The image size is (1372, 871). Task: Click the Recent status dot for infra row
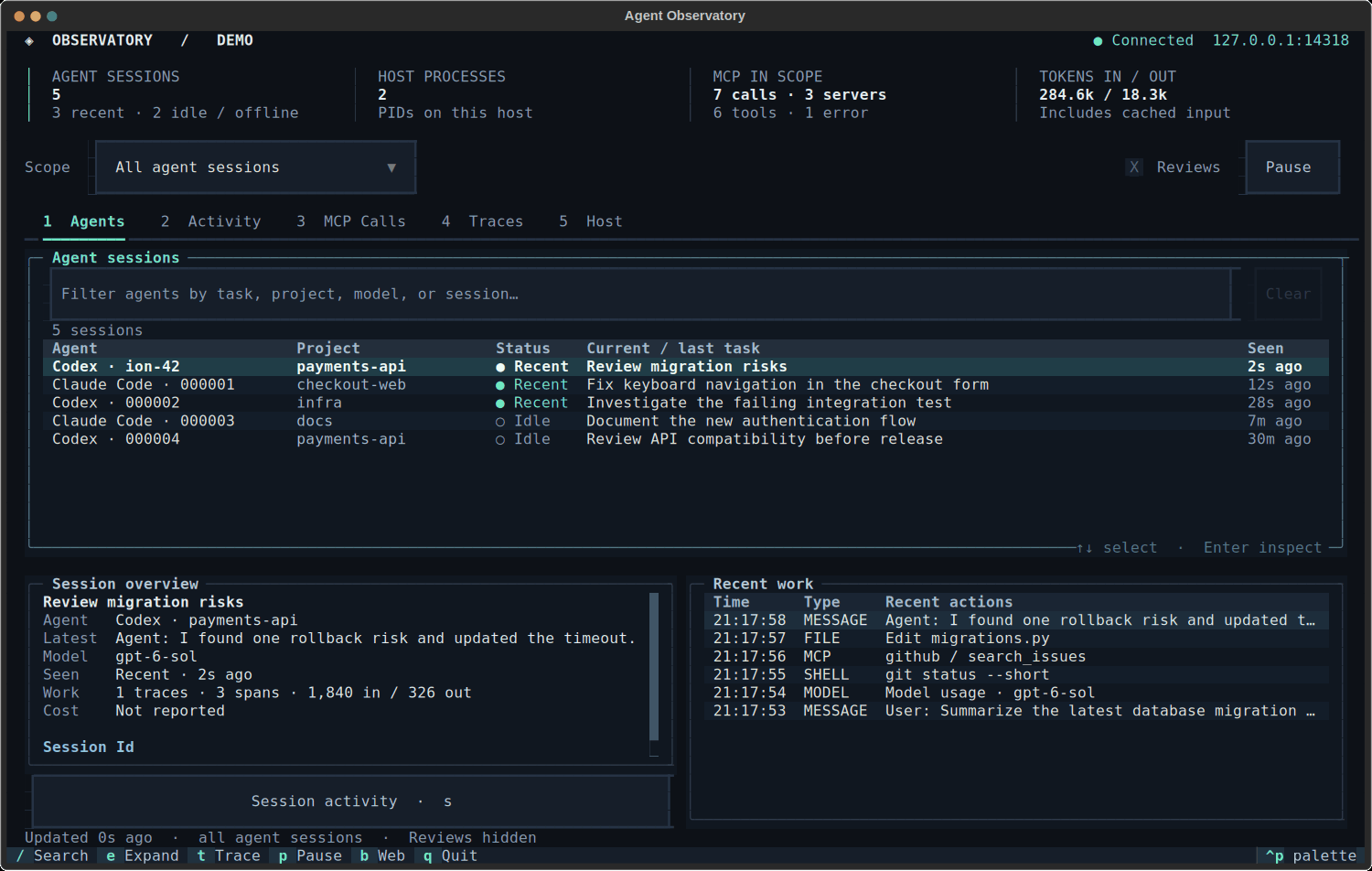click(500, 403)
